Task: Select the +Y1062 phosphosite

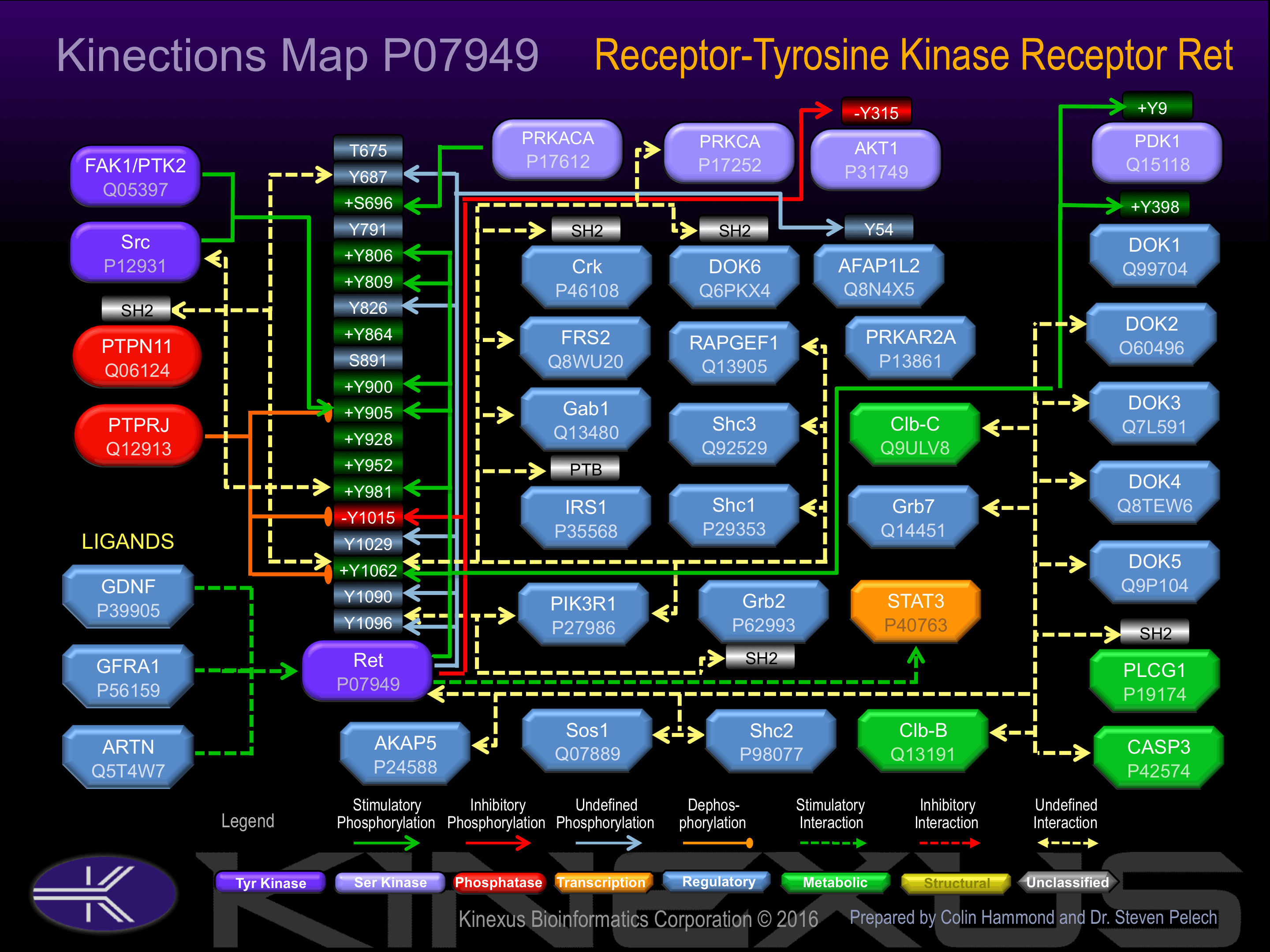Action: click(368, 570)
